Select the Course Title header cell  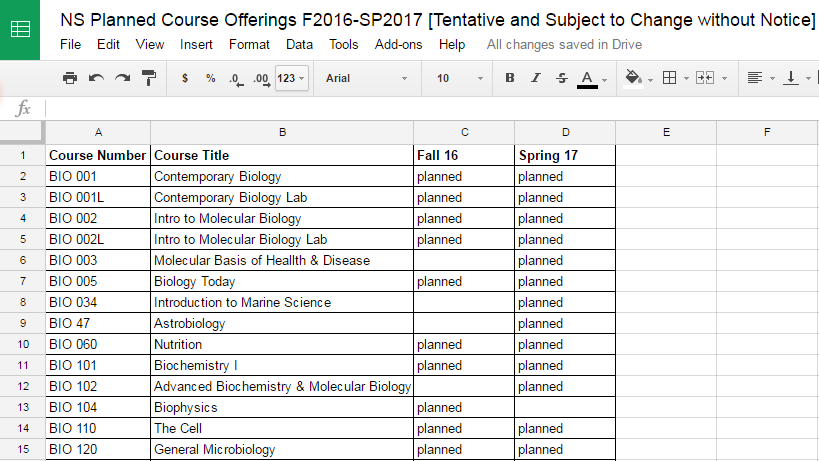click(x=282, y=156)
